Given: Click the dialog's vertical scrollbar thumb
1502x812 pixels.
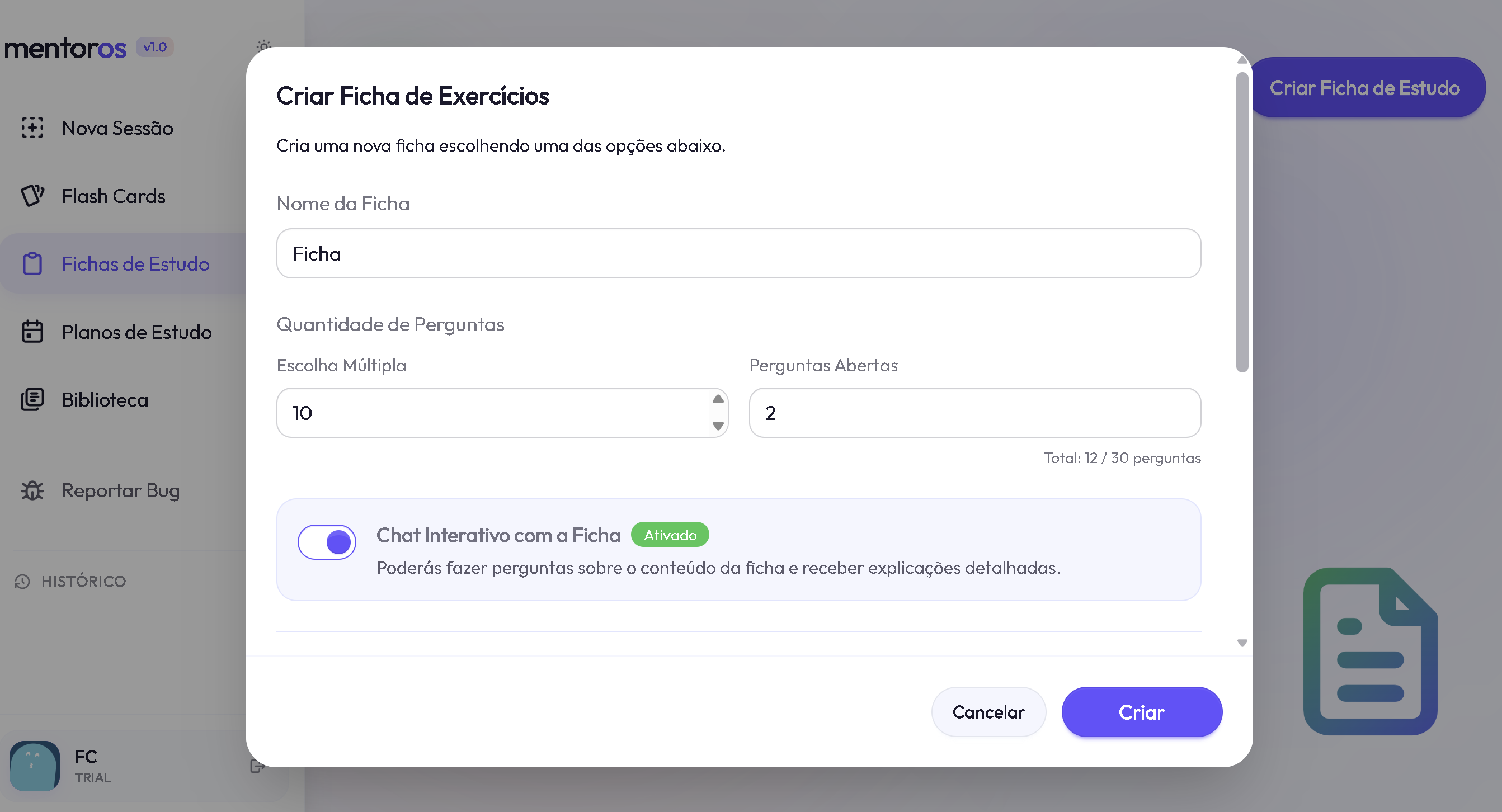Looking at the screenshot, I should (x=1242, y=221).
